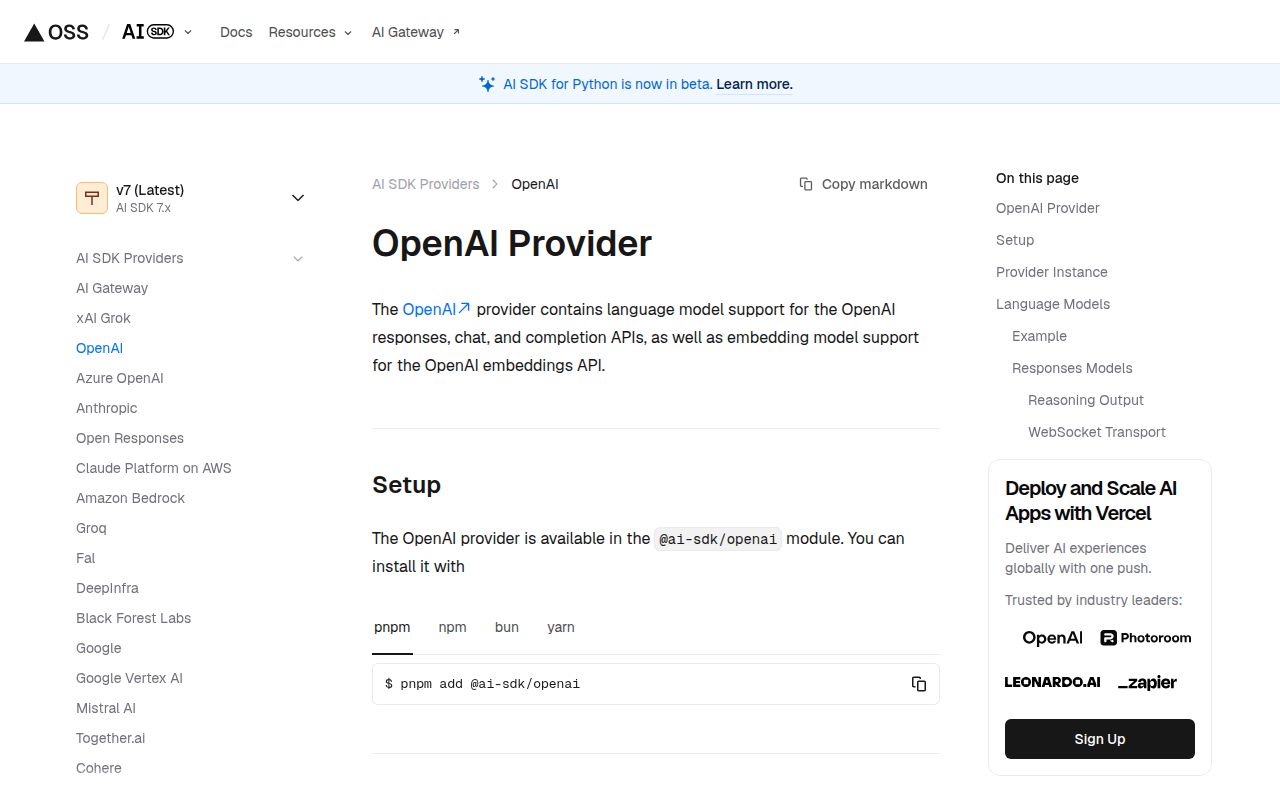Screen dimensions: 1280x800
Task: Open Anthropic provider page
Action: tap(106, 408)
